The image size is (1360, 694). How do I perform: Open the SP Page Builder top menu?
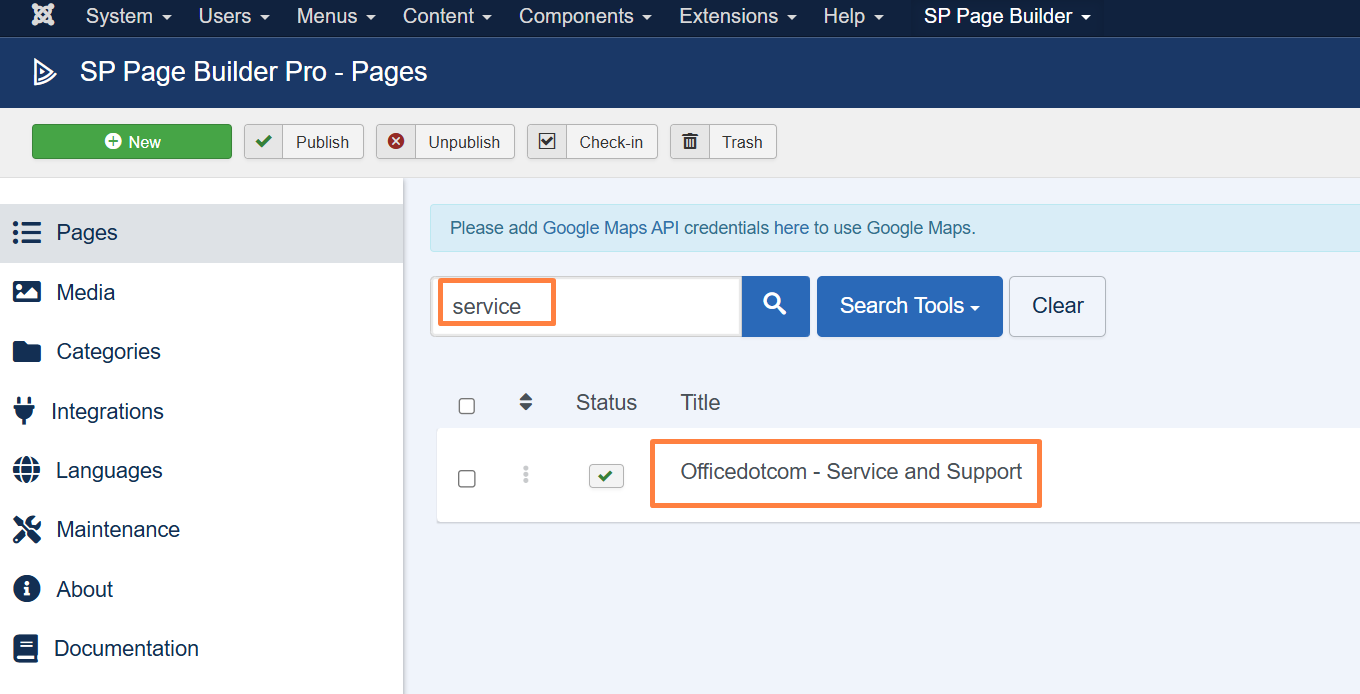[1007, 16]
